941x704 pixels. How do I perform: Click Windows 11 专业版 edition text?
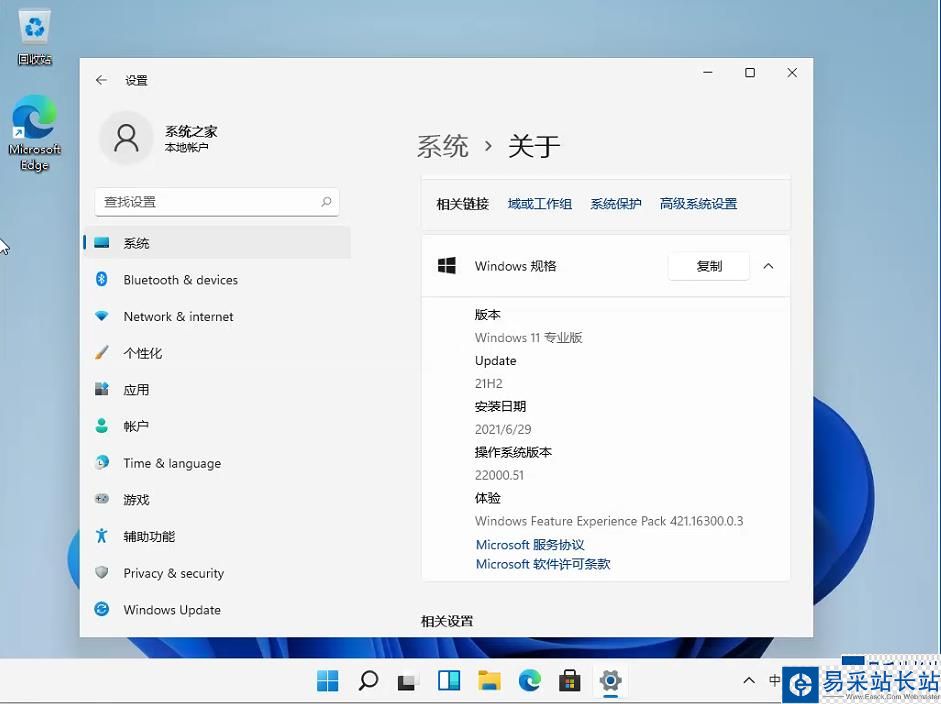(529, 337)
